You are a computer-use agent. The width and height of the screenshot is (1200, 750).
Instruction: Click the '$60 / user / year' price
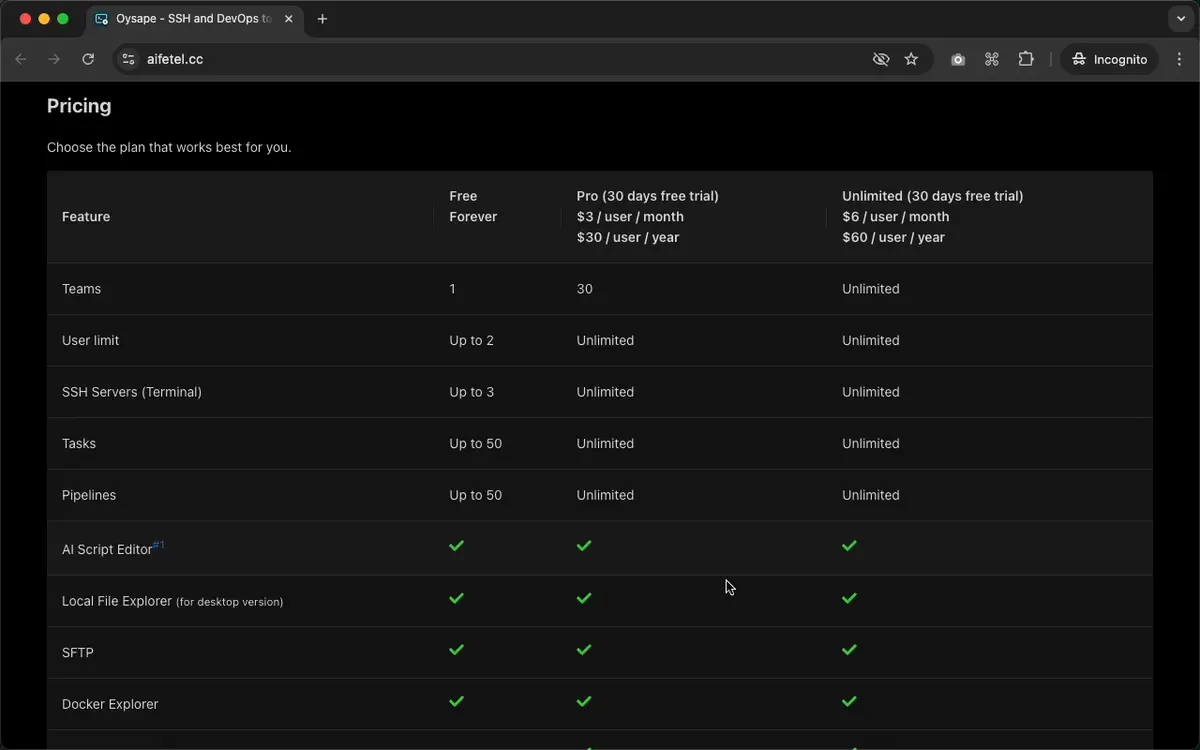coord(894,238)
